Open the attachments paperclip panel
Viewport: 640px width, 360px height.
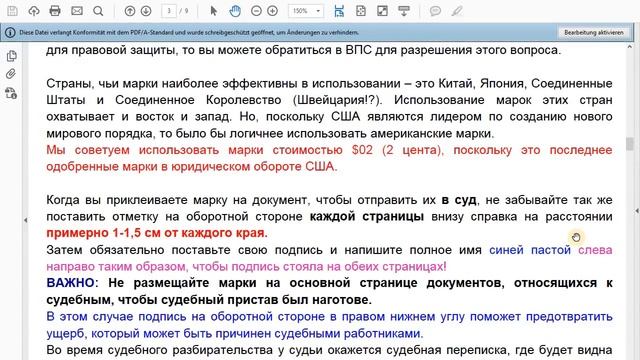(11, 74)
